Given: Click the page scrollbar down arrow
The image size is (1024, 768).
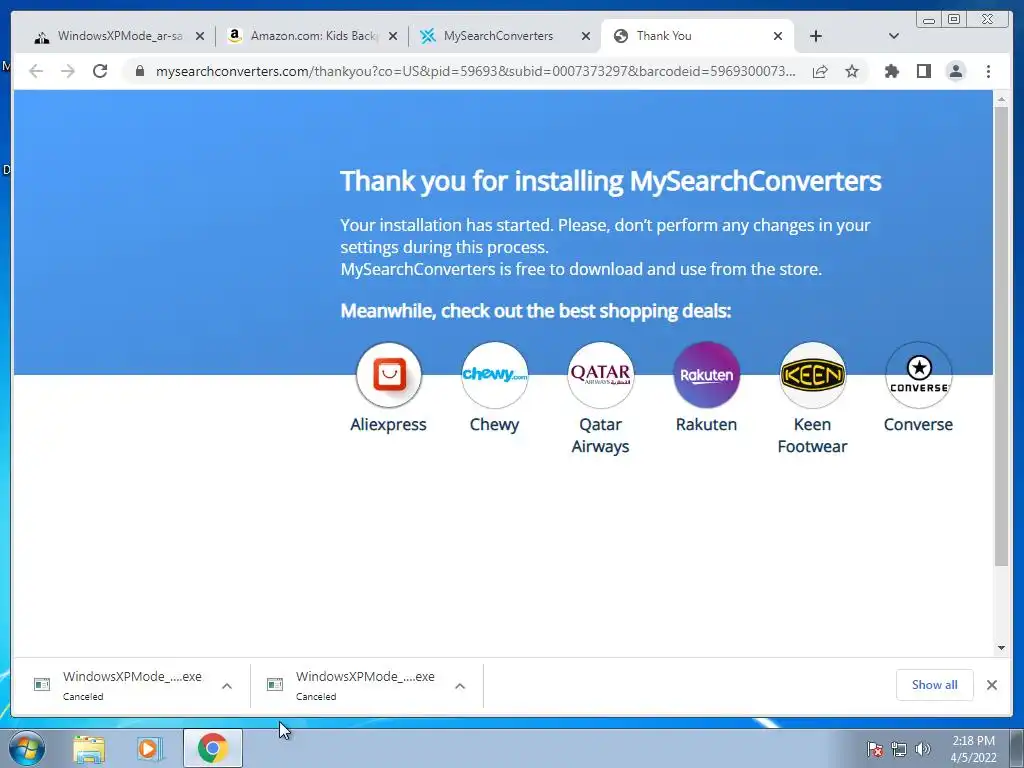Looking at the screenshot, I should pyautogui.click(x=1001, y=648).
